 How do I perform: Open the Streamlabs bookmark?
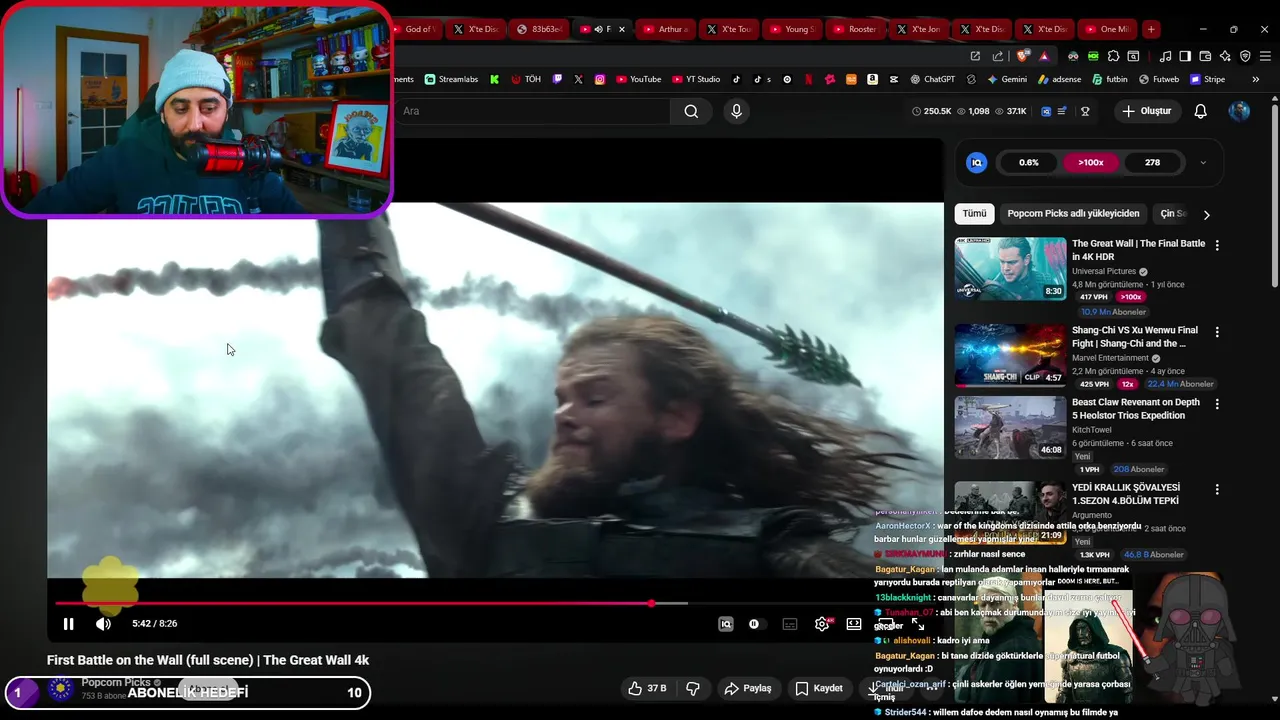[451, 79]
